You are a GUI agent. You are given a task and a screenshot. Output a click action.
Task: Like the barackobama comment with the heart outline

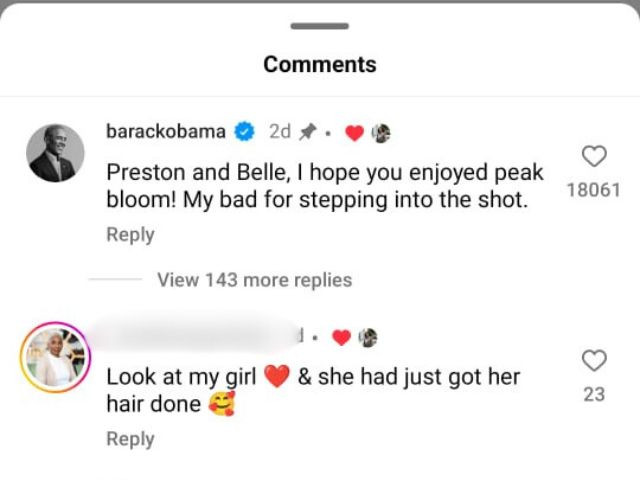[x=594, y=156]
